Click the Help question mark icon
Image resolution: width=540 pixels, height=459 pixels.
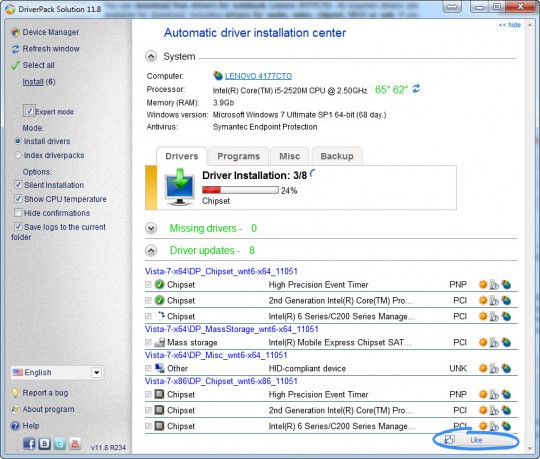pyautogui.click(x=15, y=426)
